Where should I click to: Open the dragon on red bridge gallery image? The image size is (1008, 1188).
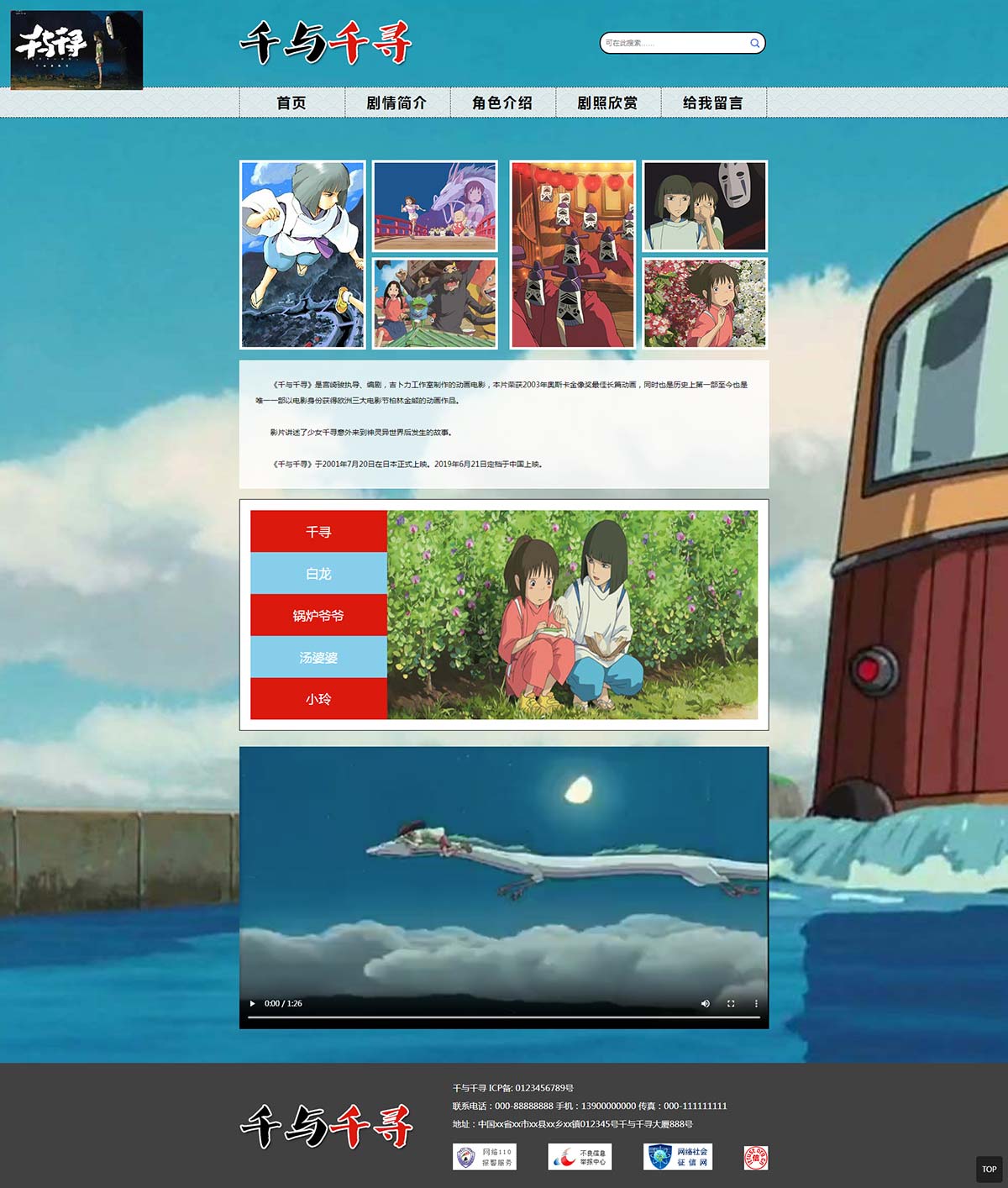click(435, 206)
